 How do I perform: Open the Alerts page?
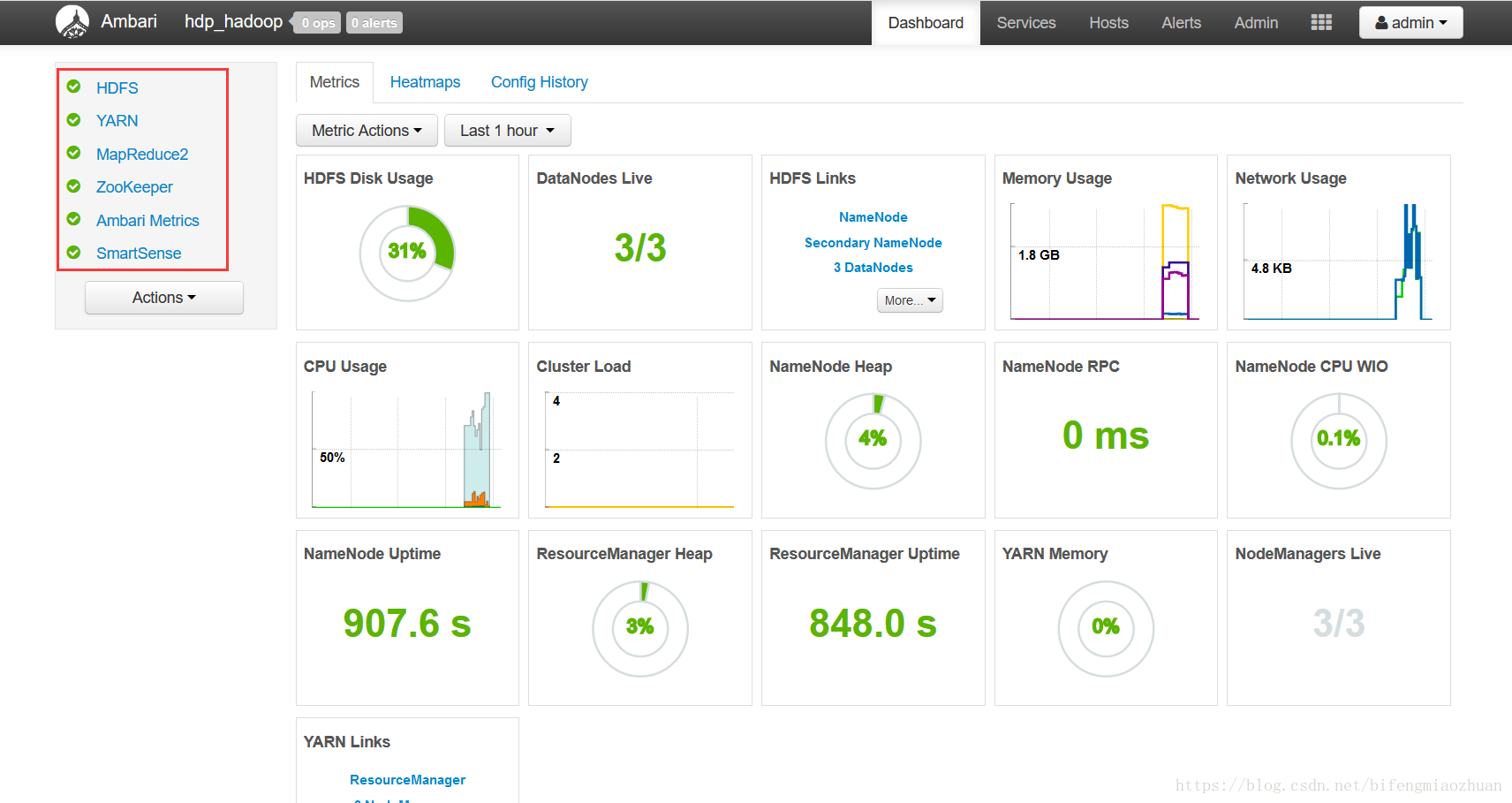click(x=1181, y=23)
